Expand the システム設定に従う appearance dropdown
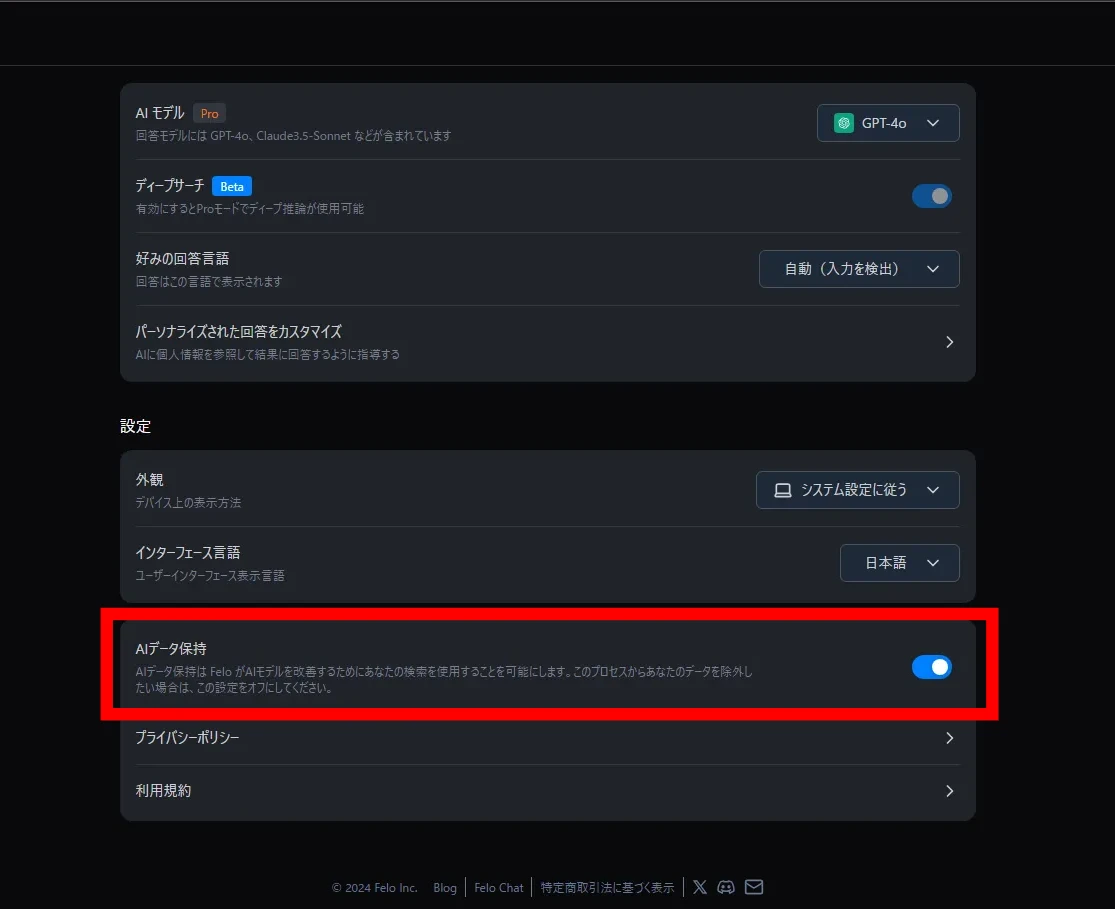The height and width of the screenshot is (909, 1115). click(x=858, y=490)
